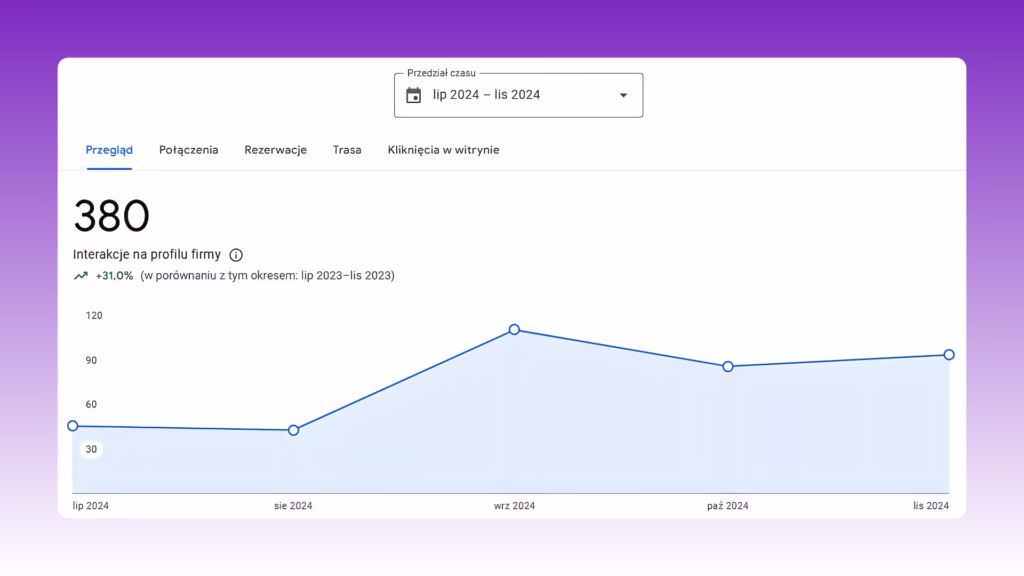This screenshot has width=1024, height=576.
Task: Open the info icon beside Interakcje na profilu firmy
Action: click(236, 255)
